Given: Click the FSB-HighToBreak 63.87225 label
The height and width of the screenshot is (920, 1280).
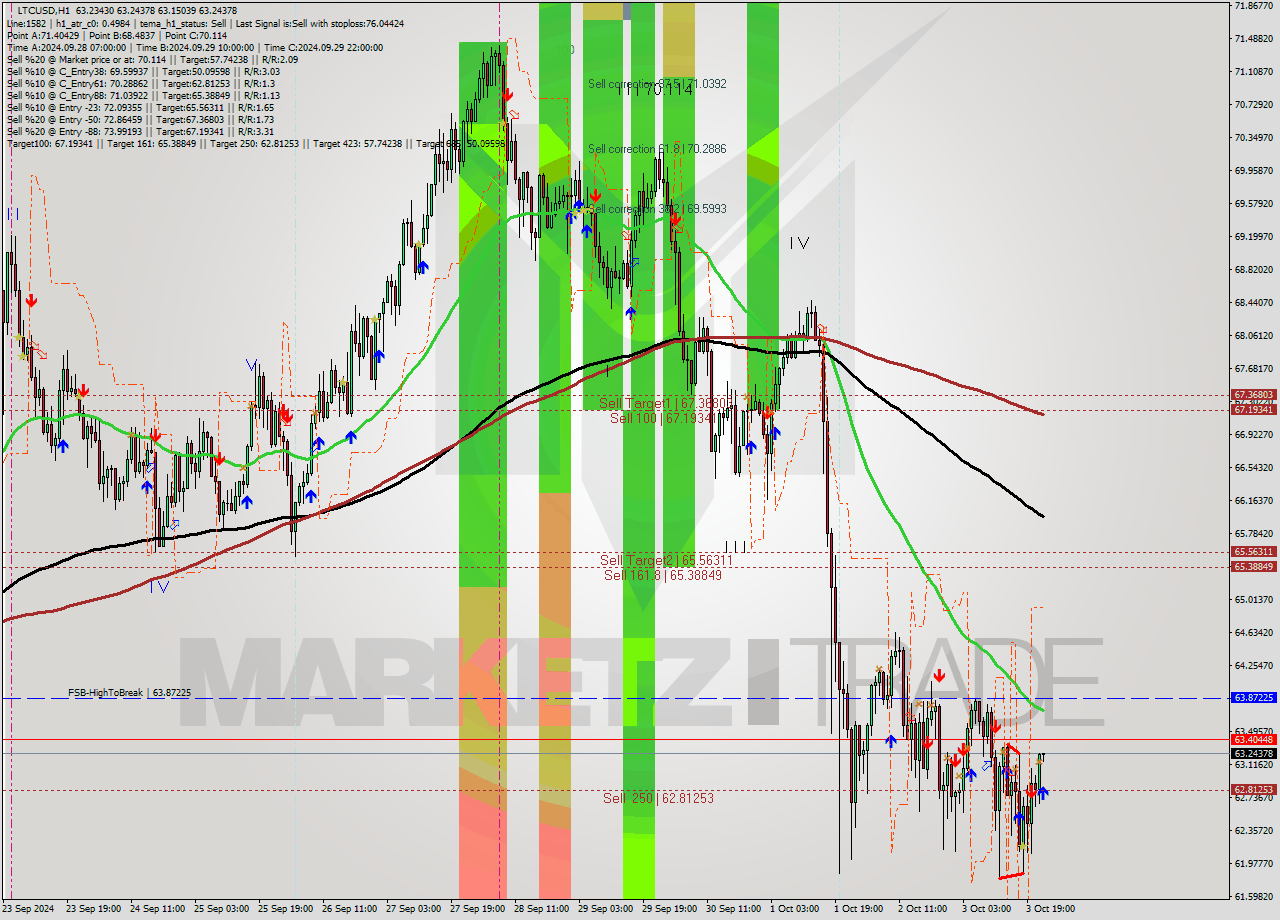Looking at the screenshot, I should 129,692.
